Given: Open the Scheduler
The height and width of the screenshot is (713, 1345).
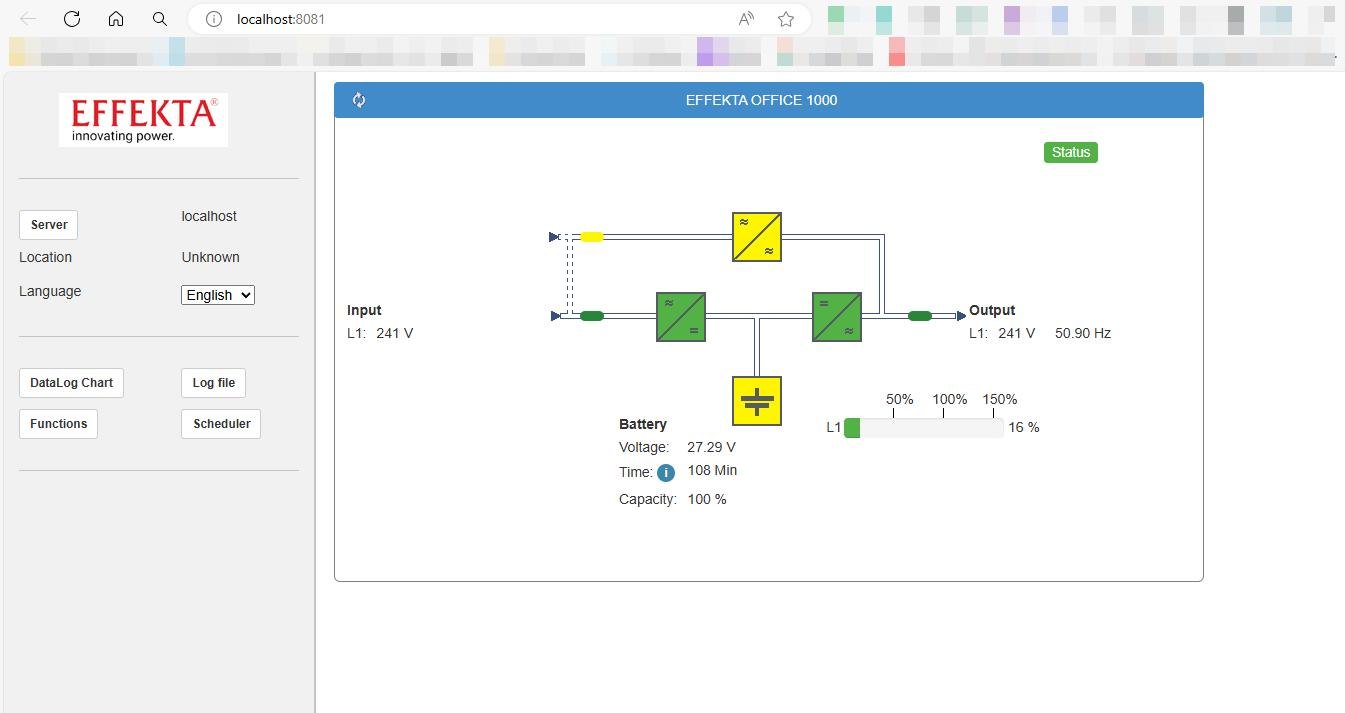Looking at the screenshot, I should click(x=221, y=424).
